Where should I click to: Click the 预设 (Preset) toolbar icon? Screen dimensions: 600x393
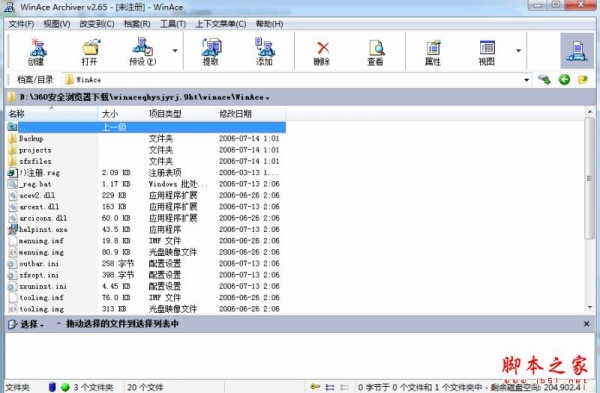click(x=142, y=51)
